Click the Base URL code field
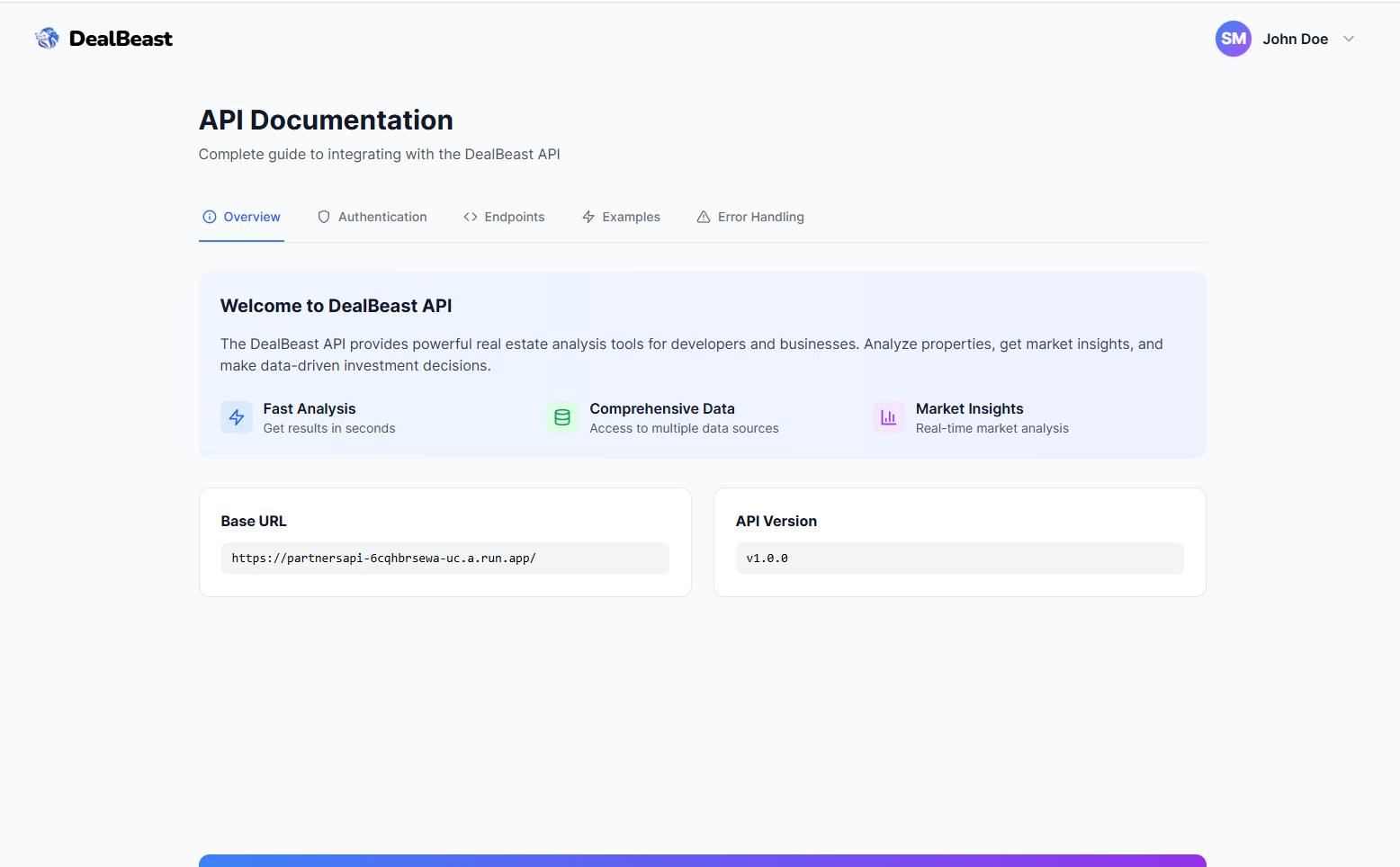This screenshot has height=867, width=1400. point(444,559)
